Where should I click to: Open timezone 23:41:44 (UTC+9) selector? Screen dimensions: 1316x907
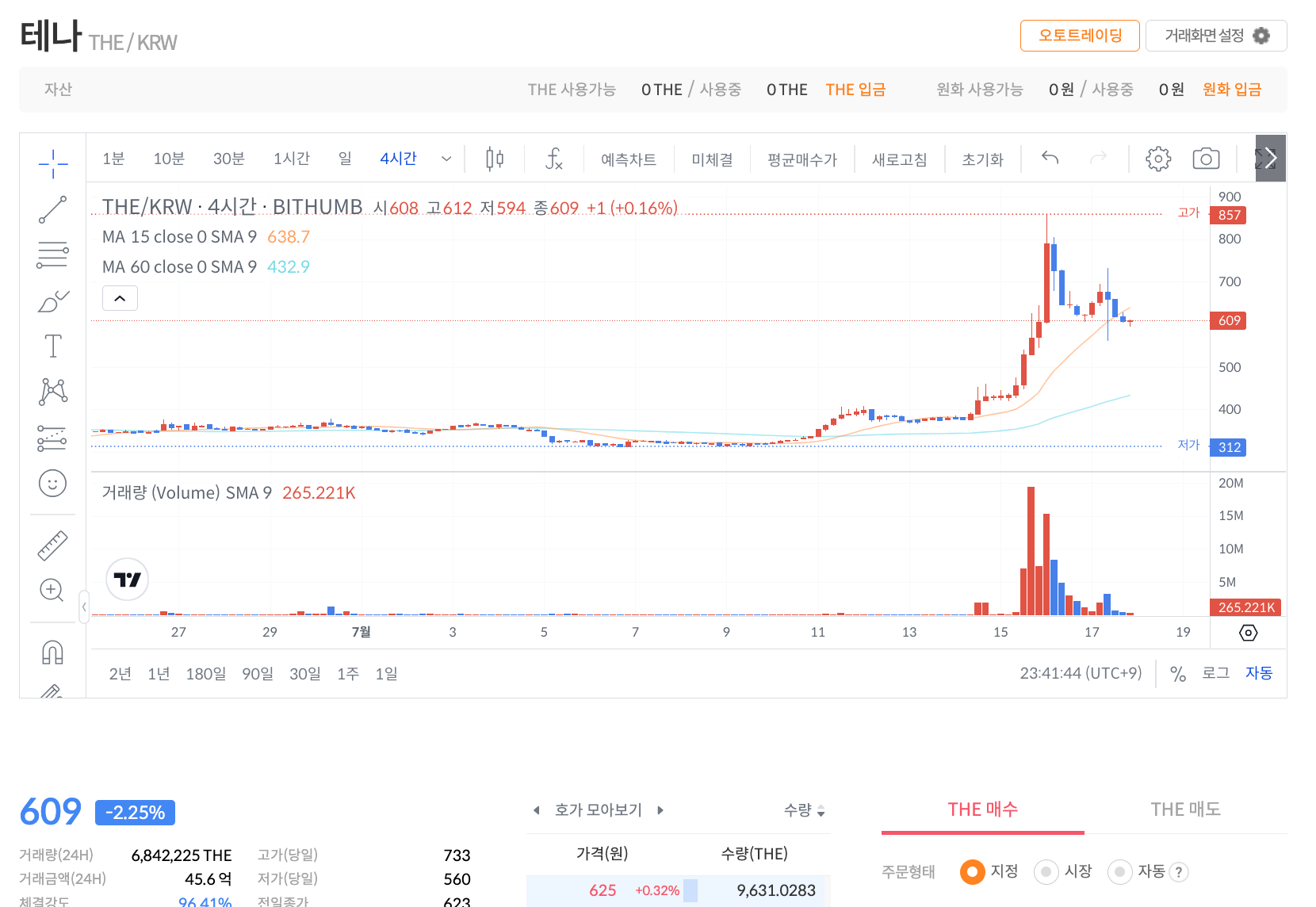point(1081,673)
